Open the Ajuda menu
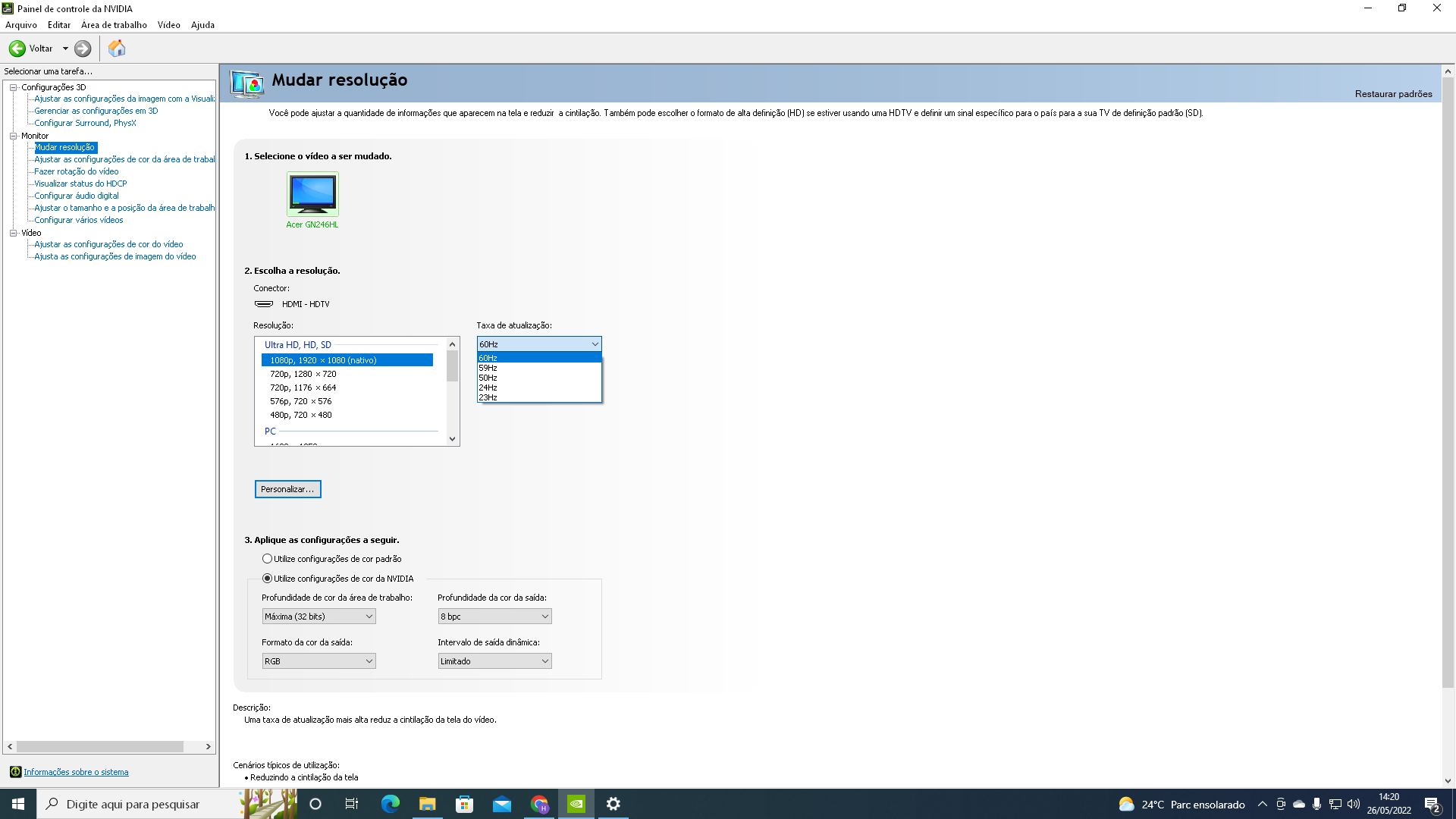 pos(202,25)
